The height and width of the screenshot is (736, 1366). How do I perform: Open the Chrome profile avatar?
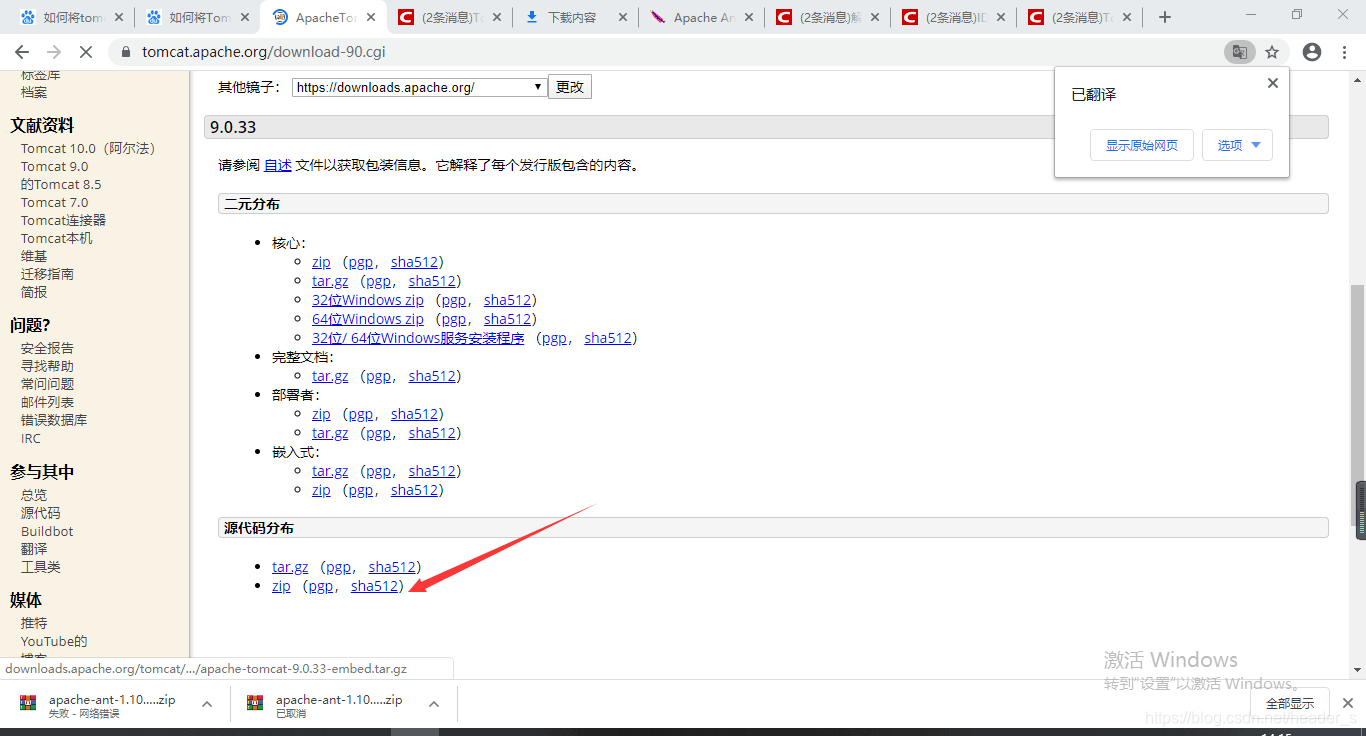click(x=1312, y=52)
